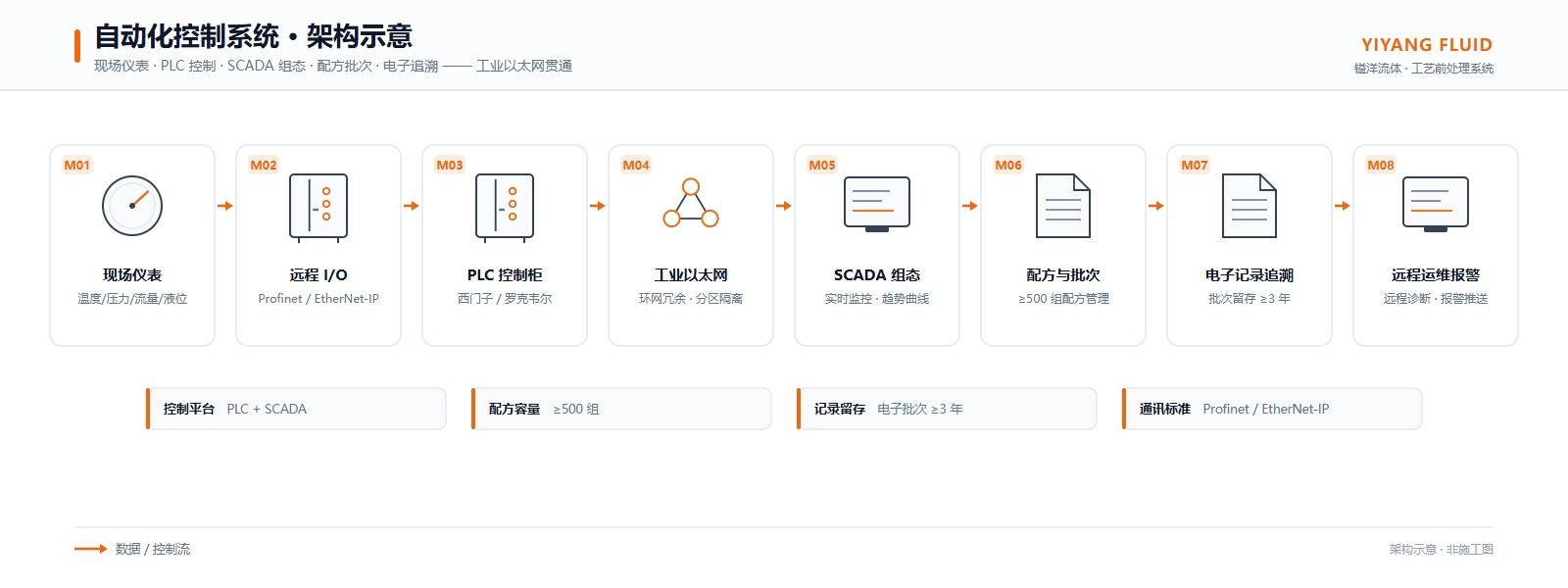Image resolution: width=1568 pixels, height=588 pixels.
Task: Click the 配方容量 ≥500 组 summary box
Action: [621, 409]
